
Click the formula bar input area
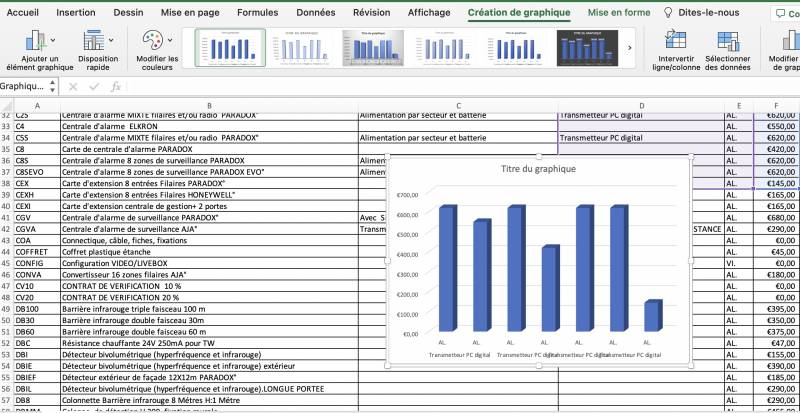click(x=462, y=87)
